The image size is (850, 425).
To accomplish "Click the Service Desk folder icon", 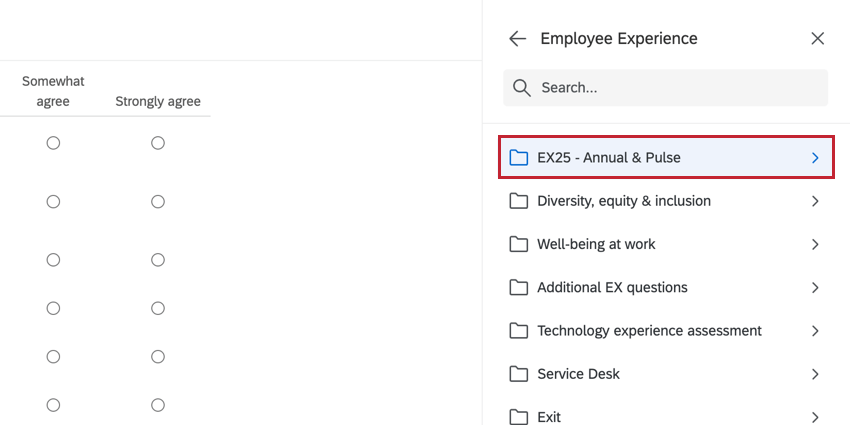I will coord(518,374).
